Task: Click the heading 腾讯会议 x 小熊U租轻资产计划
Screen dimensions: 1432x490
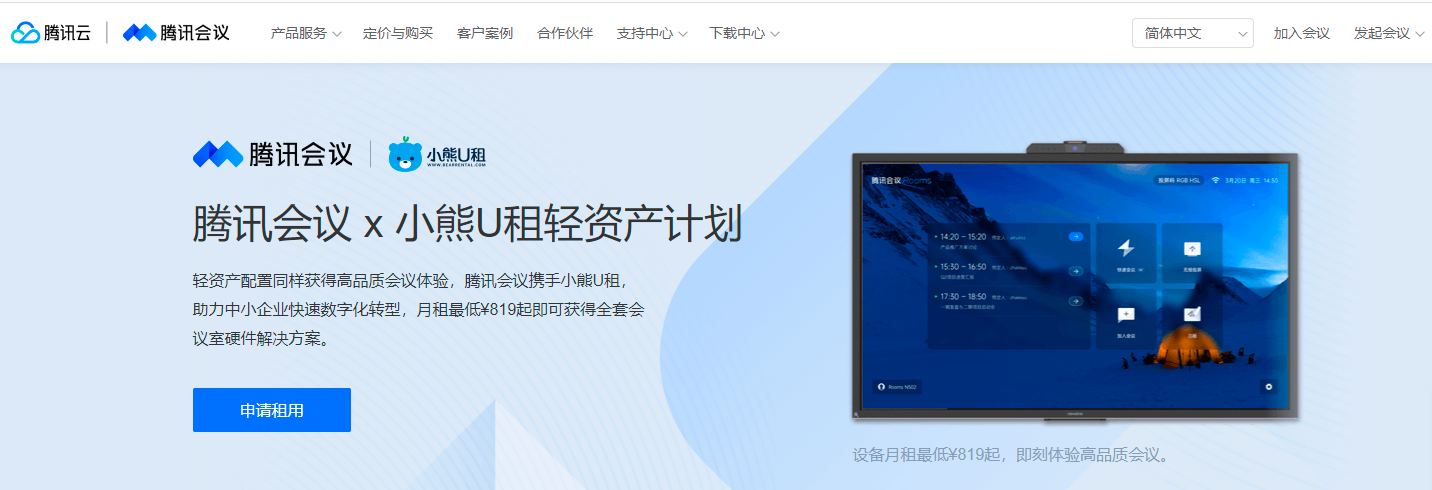Action: pyautogui.click(x=467, y=224)
